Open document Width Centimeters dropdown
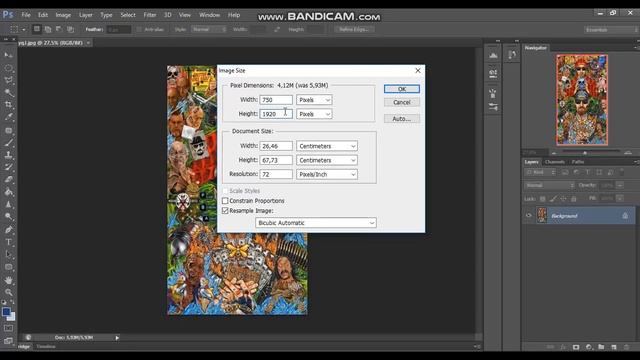The width and height of the screenshot is (640, 360). point(327,146)
